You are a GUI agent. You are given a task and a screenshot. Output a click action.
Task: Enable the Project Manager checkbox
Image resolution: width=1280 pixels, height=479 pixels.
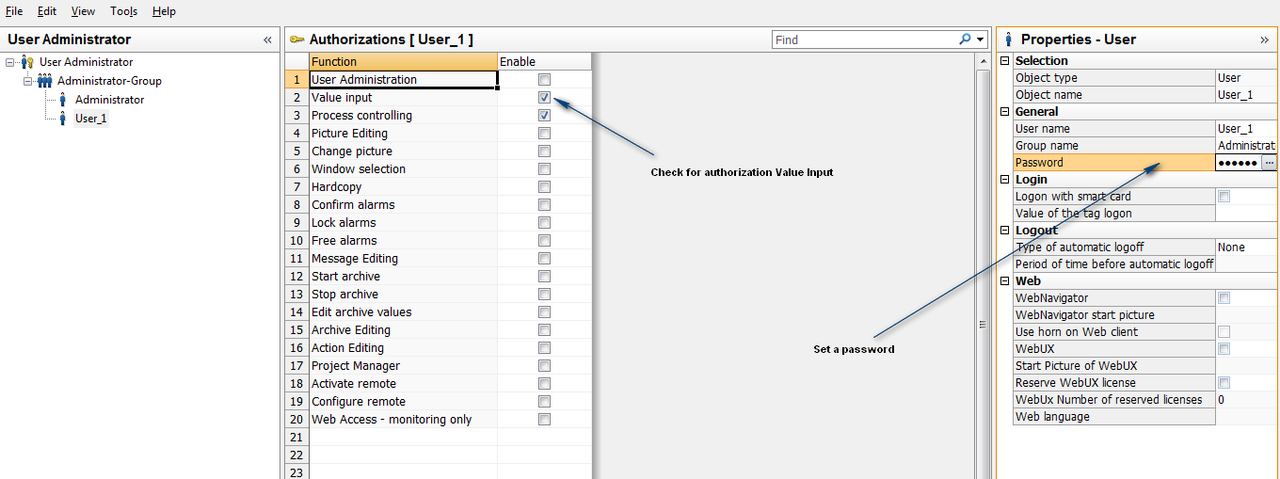point(544,366)
